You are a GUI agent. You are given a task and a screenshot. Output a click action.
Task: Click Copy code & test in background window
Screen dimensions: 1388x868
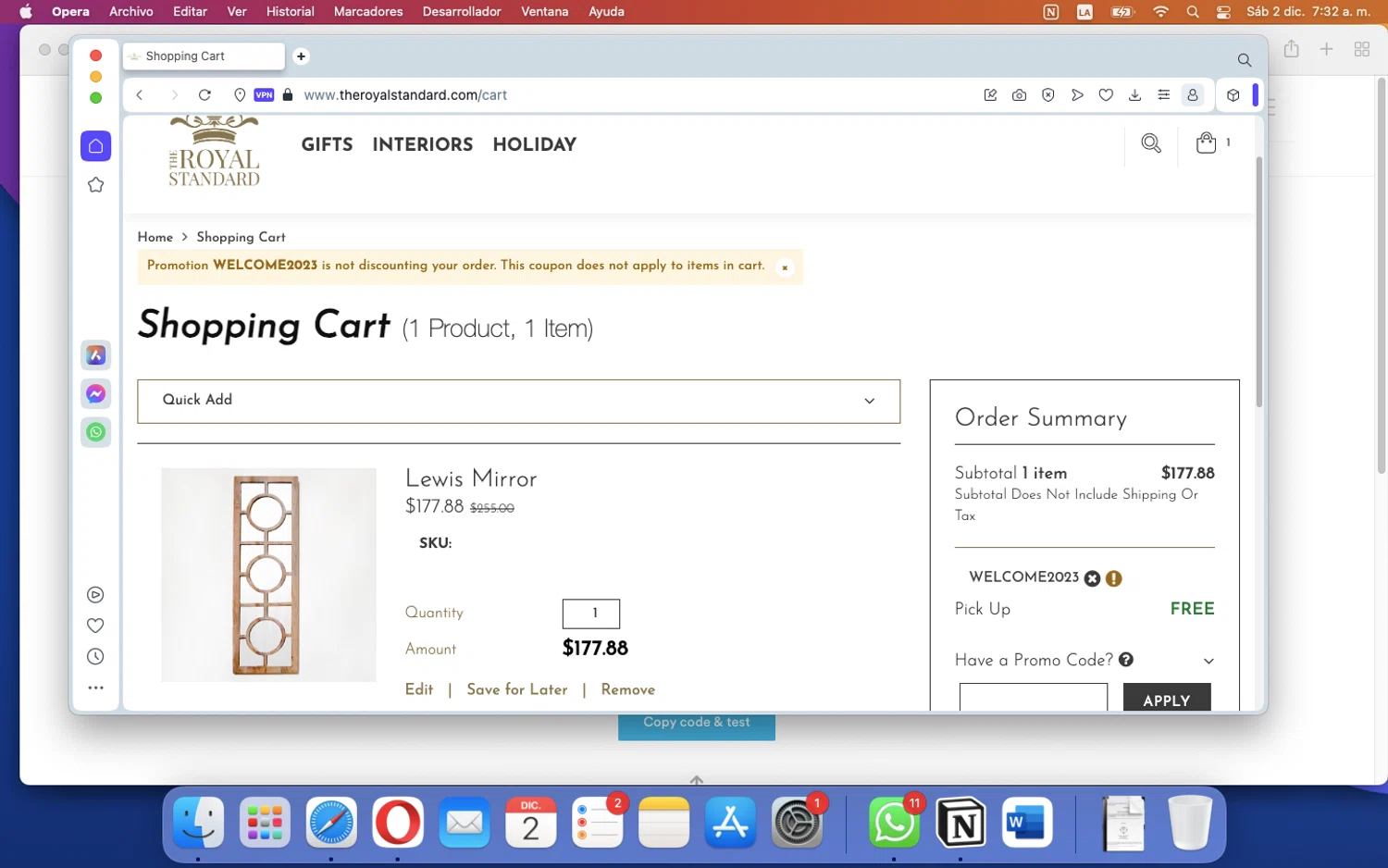click(x=697, y=723)
